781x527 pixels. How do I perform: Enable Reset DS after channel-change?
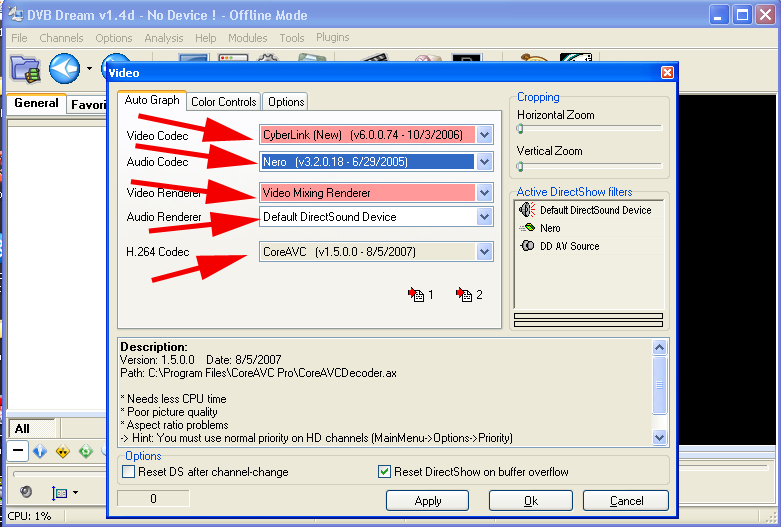click(129, 472)
